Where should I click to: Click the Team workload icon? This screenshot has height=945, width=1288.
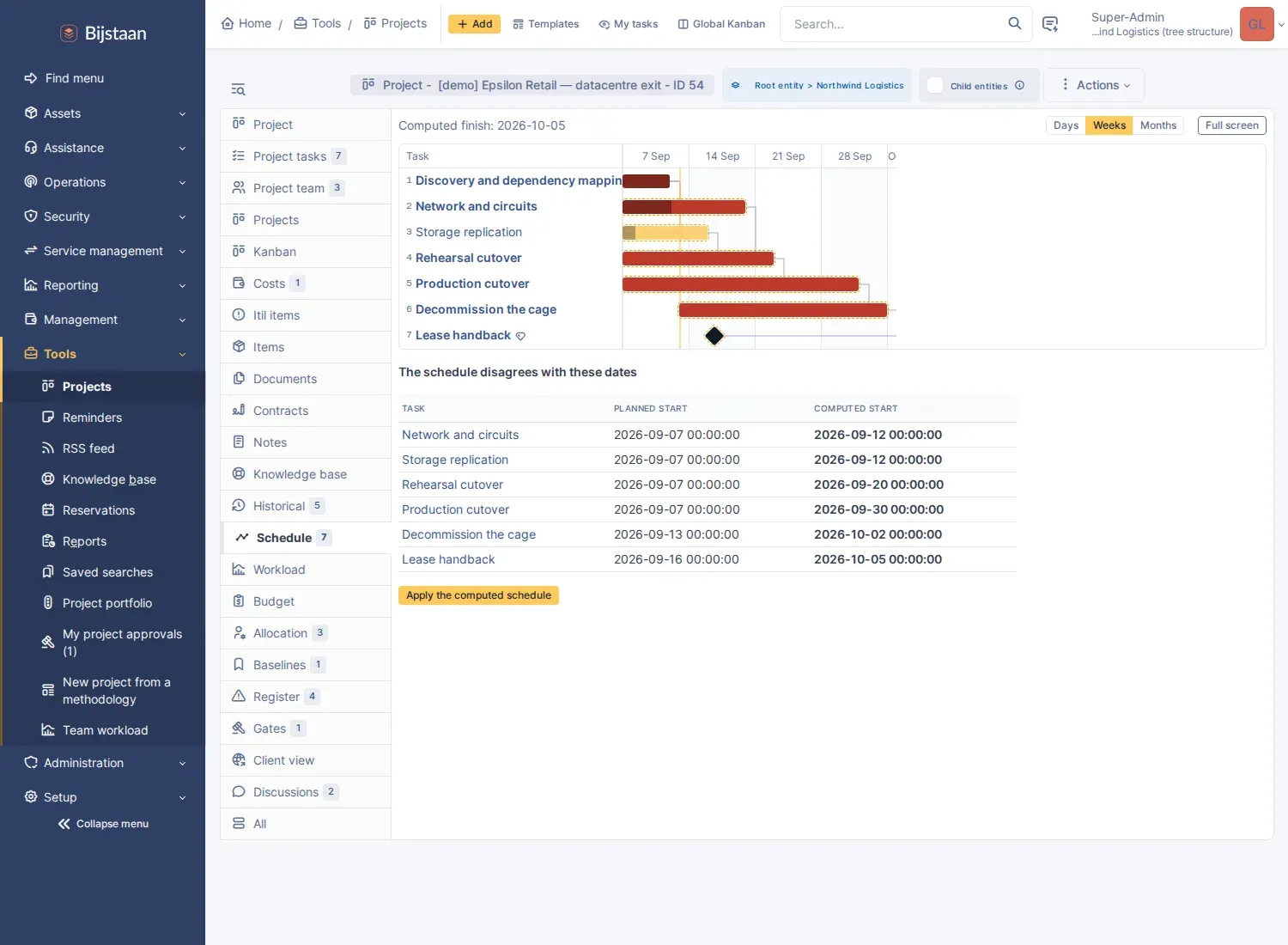pyautogui.click(x=48, y=729)
